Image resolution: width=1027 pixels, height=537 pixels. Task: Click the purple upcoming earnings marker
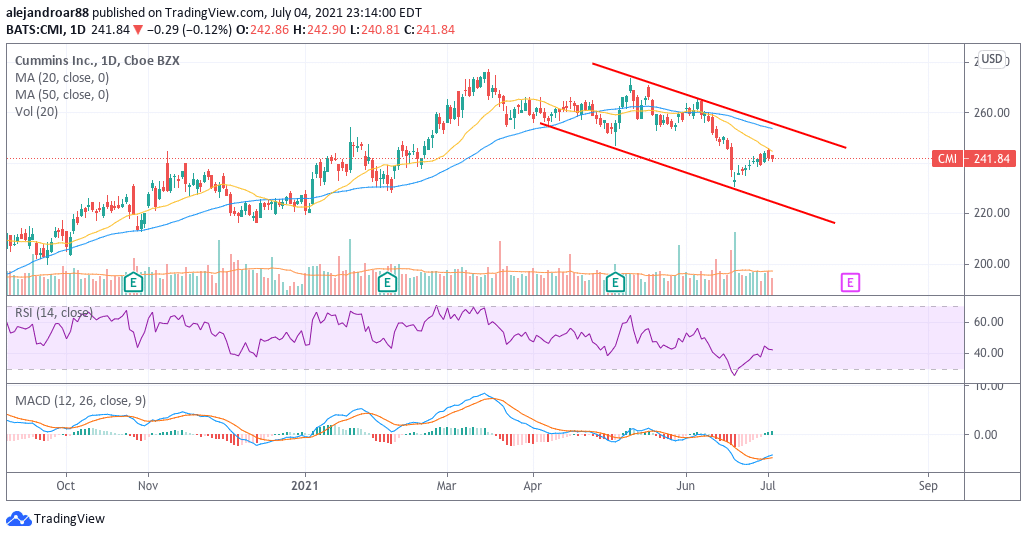pos(850,283)
